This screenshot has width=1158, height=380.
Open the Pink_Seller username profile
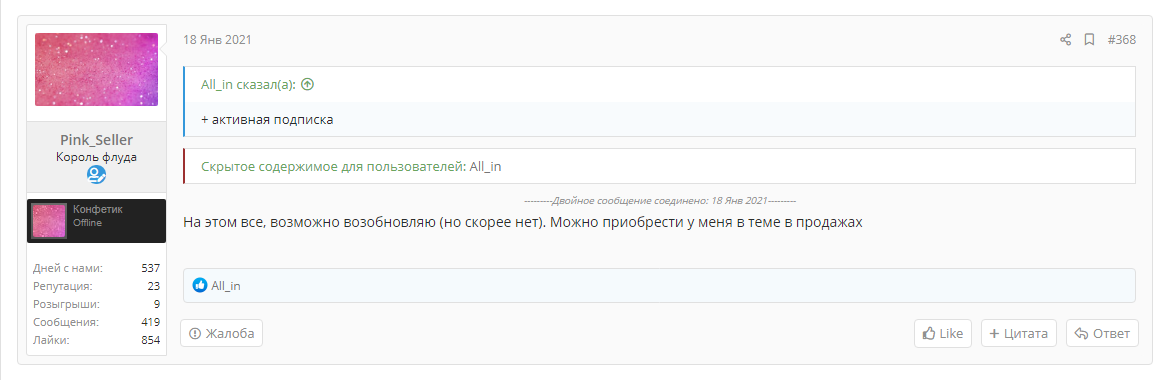click(x=97, y=140)
